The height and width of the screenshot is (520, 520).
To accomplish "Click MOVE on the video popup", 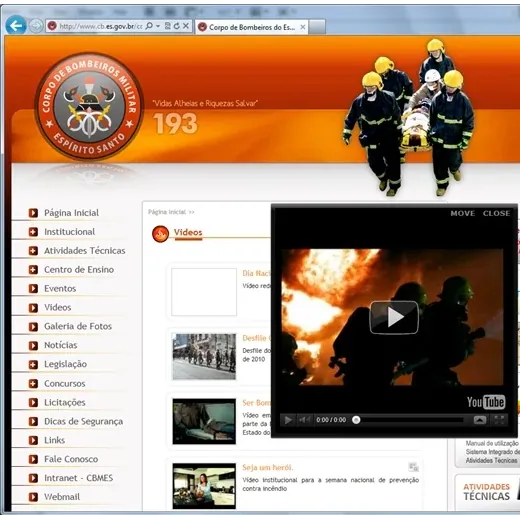I will 463,213.
